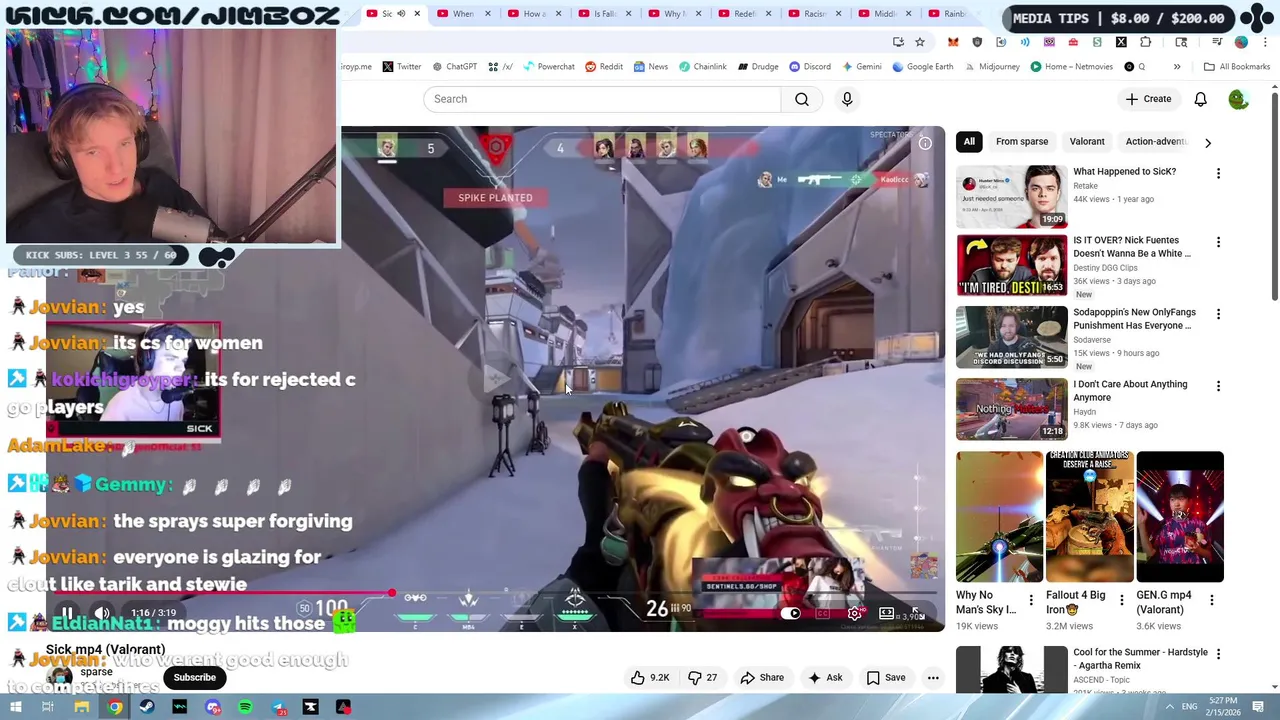Open Steam from the taskbar

tap(147, 707)
